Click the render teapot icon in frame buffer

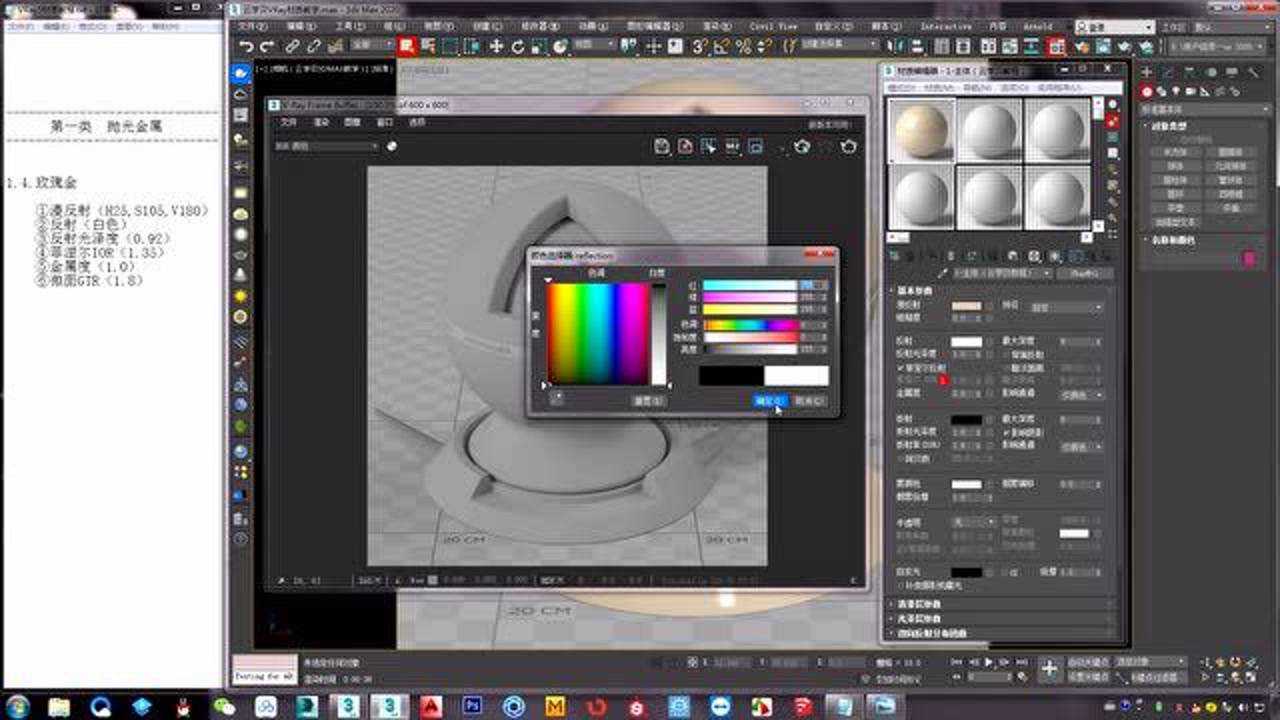[x=849, y=146]
